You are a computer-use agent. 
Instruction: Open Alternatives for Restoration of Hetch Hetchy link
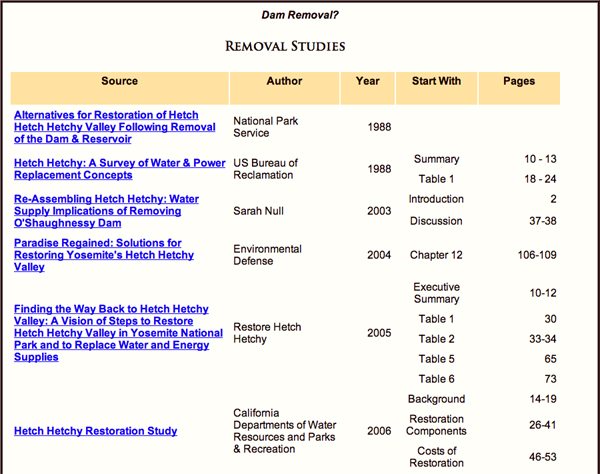point(114,127)
